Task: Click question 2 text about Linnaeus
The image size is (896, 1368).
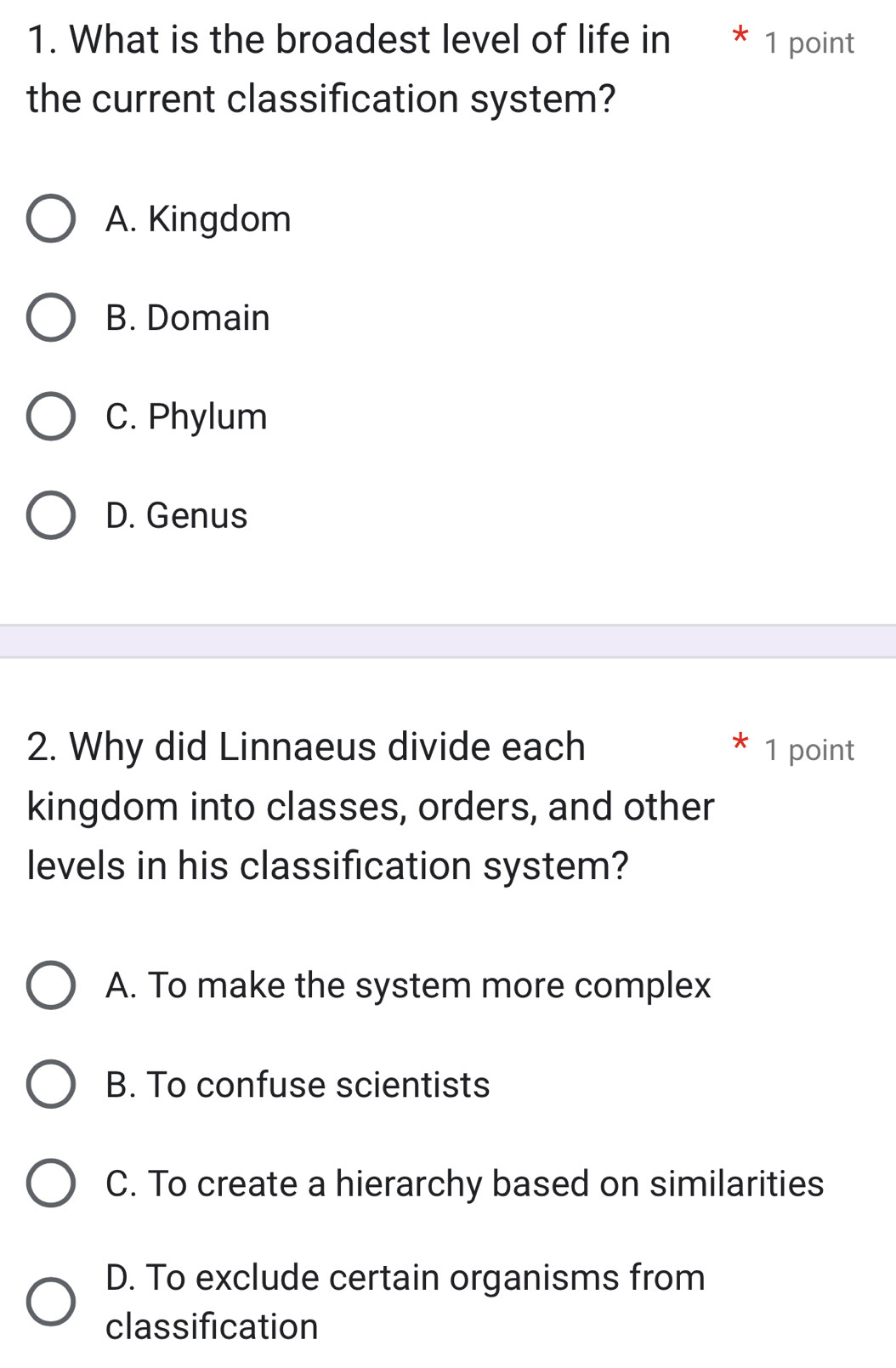Action: coord(371,806)
